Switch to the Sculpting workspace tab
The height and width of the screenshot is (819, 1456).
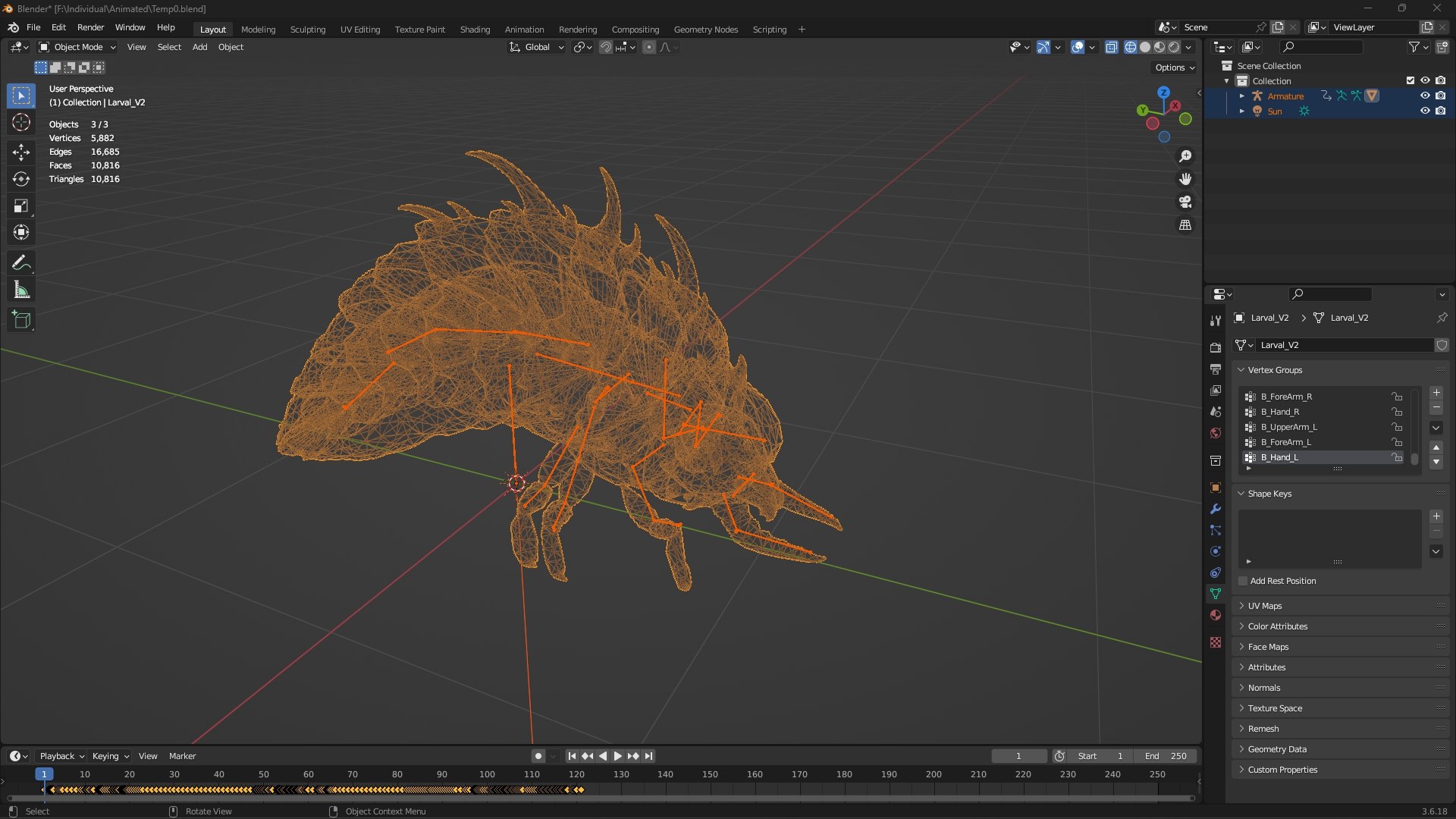coord(308,30)
